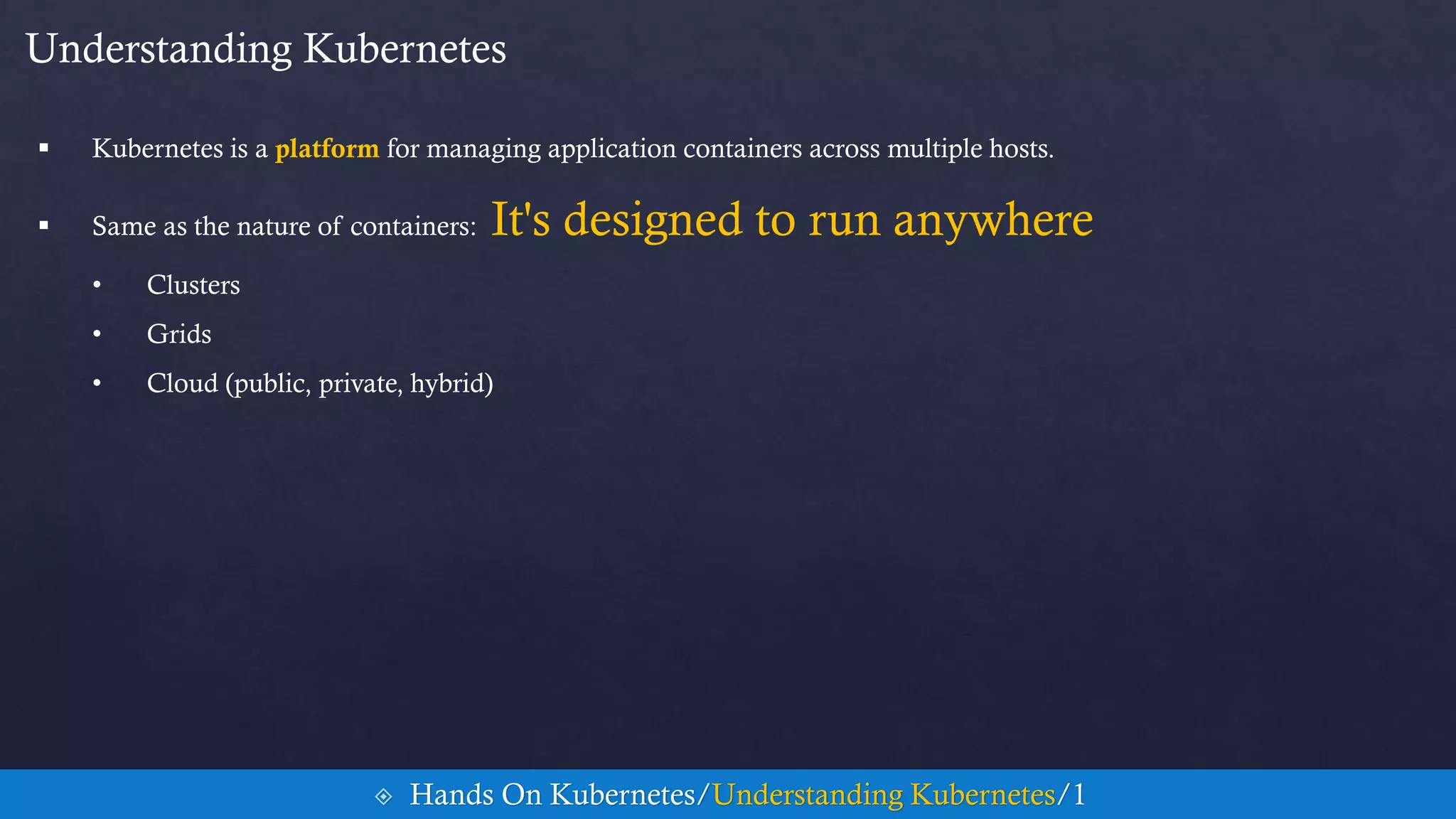Select 'Cloud (public, private, hybrid)' bullet
The height and width of the screenshot is (819, 1456).
point(320,384)
